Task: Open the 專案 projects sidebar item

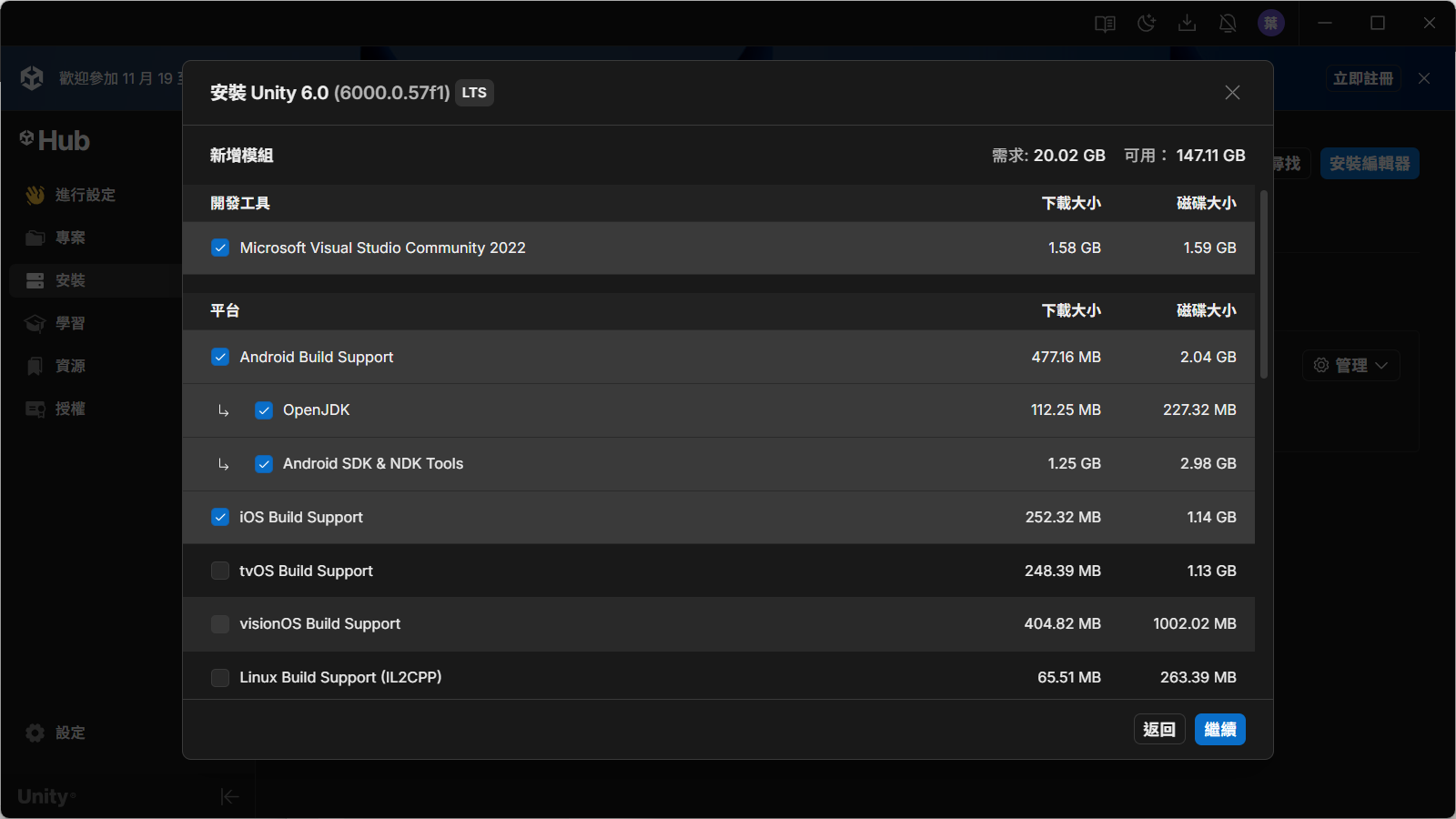Action: (x=96, y=238)
